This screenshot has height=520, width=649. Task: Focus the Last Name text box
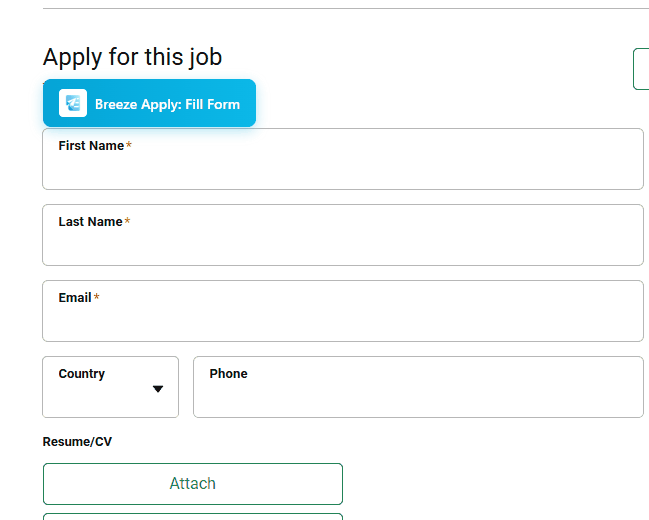(x=342, y=244)
